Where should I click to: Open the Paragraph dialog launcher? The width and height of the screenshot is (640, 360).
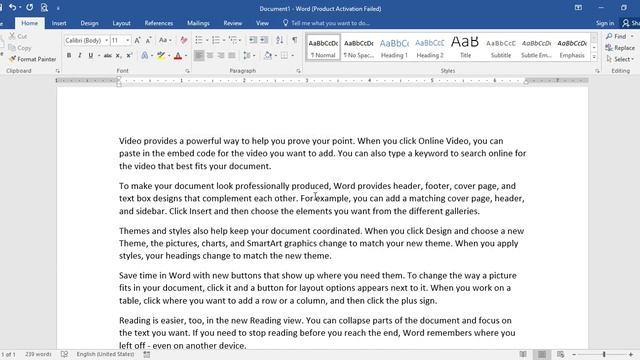tap(298, 71)
